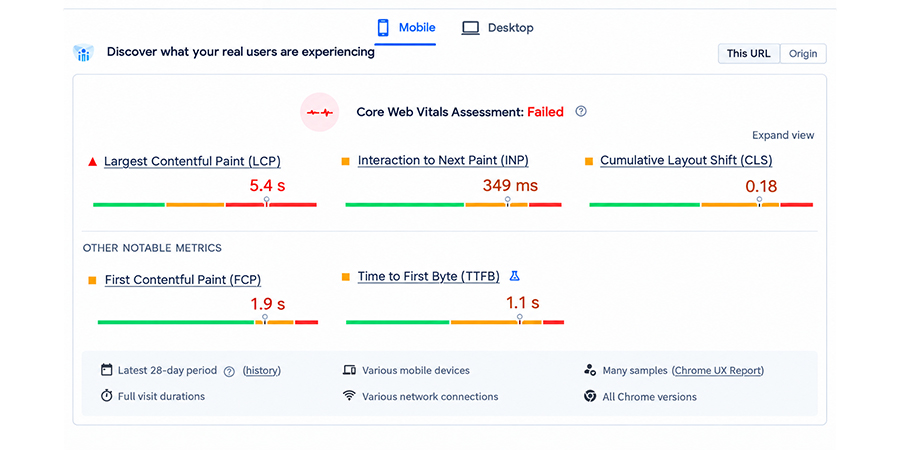Click the history link
Viewport: 900px width, 450px height.
262,371
